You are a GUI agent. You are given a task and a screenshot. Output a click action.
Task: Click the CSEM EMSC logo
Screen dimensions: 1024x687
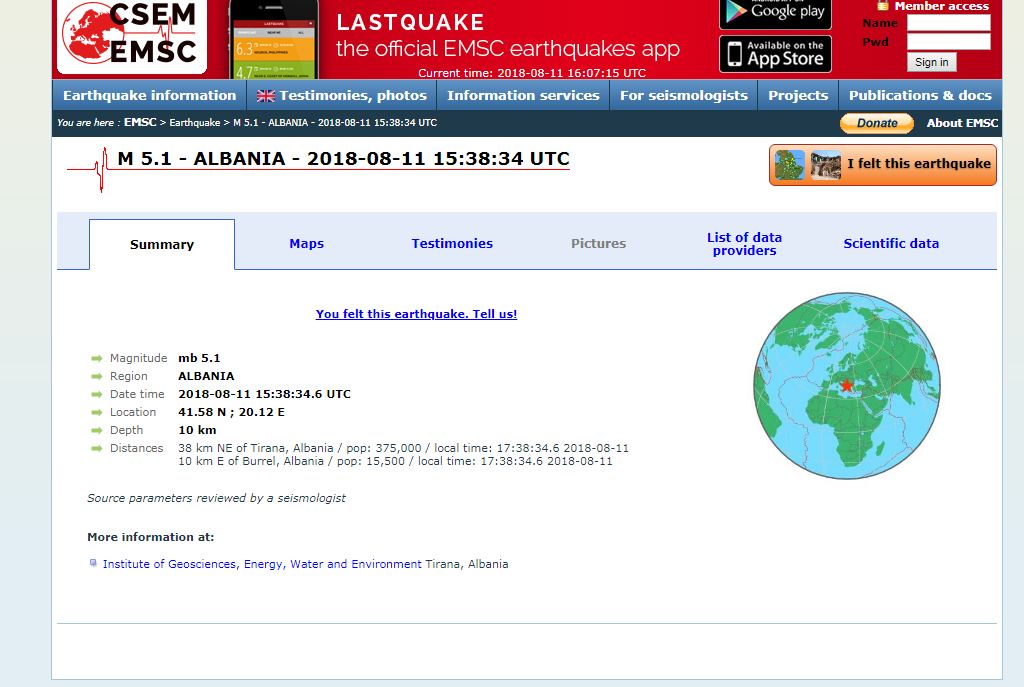[x=132, y=37]
